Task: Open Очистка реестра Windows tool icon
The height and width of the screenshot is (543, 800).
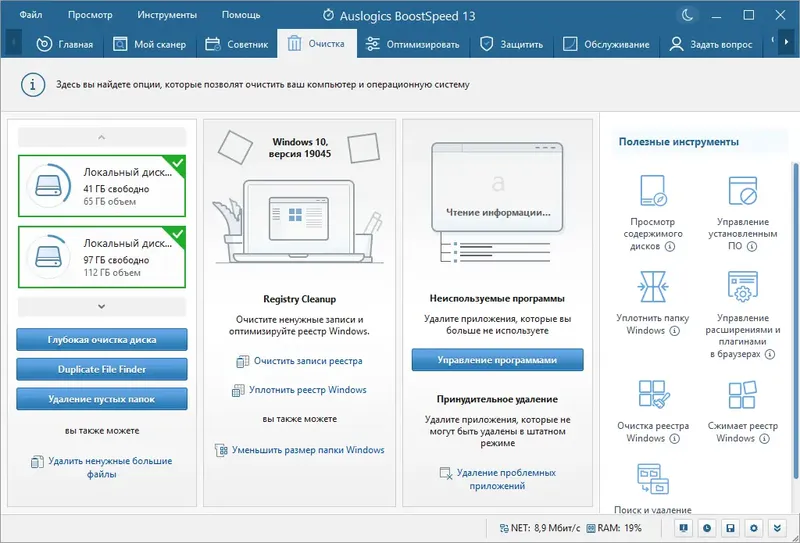Action: coord(653,394)
